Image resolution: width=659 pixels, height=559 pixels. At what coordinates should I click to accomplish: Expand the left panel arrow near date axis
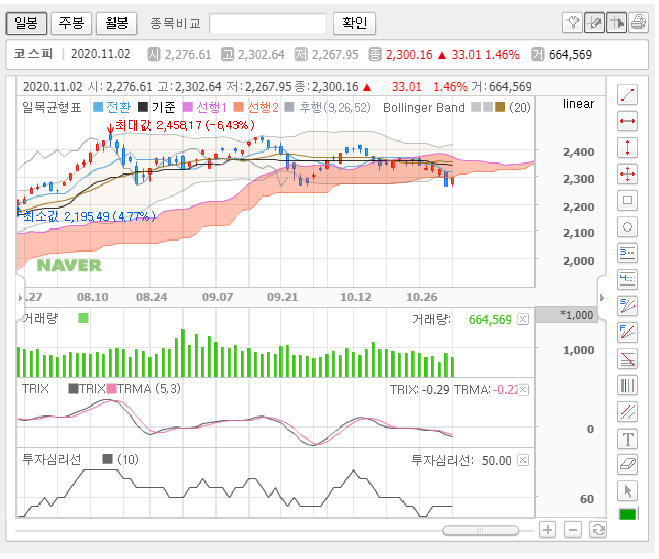click(x=20, y=298)
